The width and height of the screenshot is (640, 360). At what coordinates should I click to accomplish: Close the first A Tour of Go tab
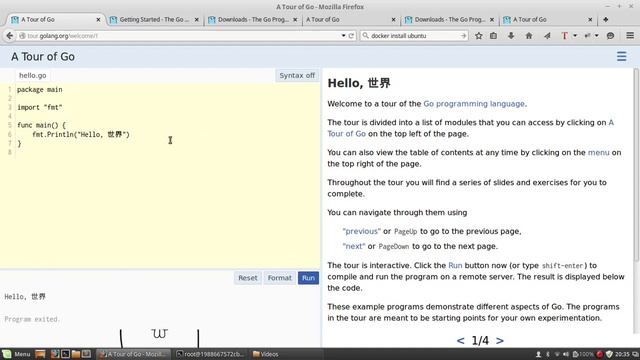[x=98, y=20]
